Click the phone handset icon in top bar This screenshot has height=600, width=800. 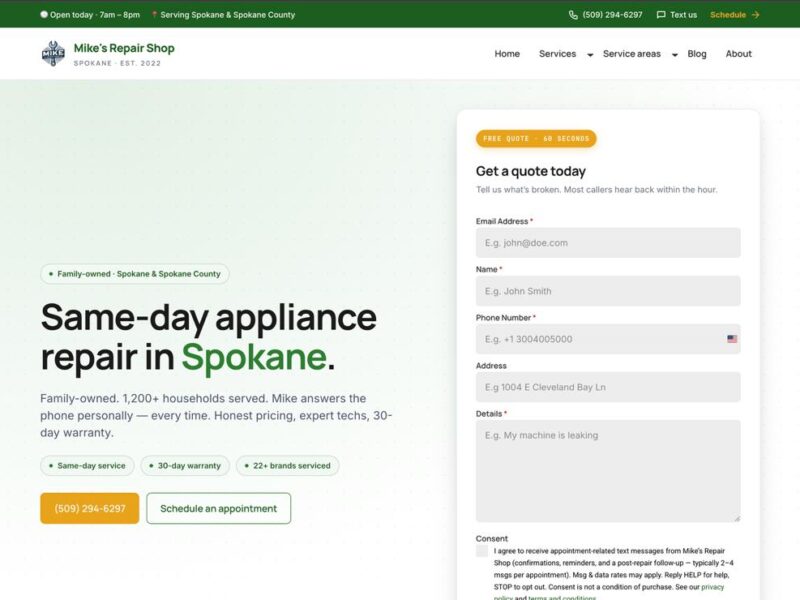pyautogui.click(x=573, y=15)
